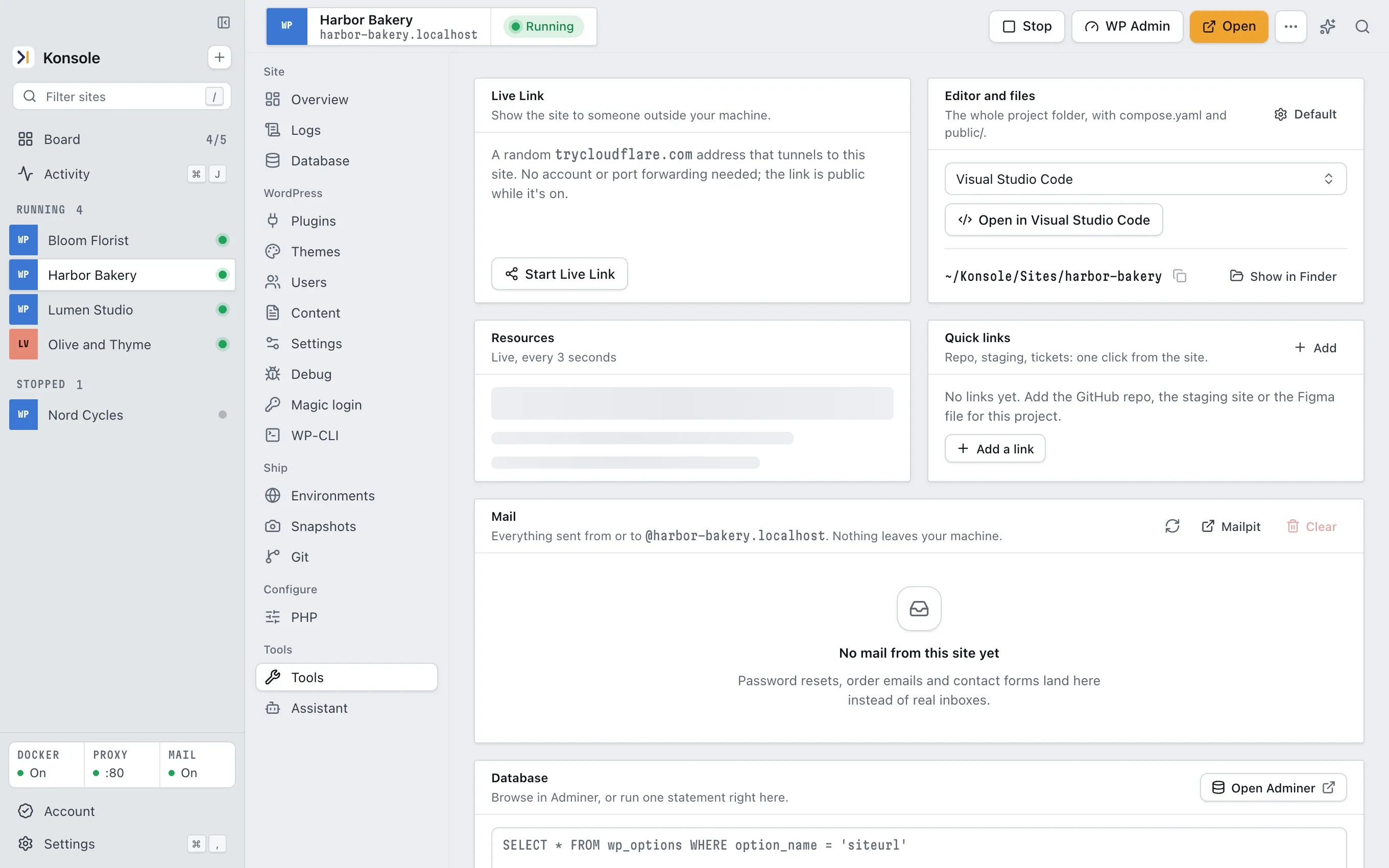This screenshot has width=1389, height=868.
Task: Click the plus icon to add a new site
Action: (x=219, y=57)
